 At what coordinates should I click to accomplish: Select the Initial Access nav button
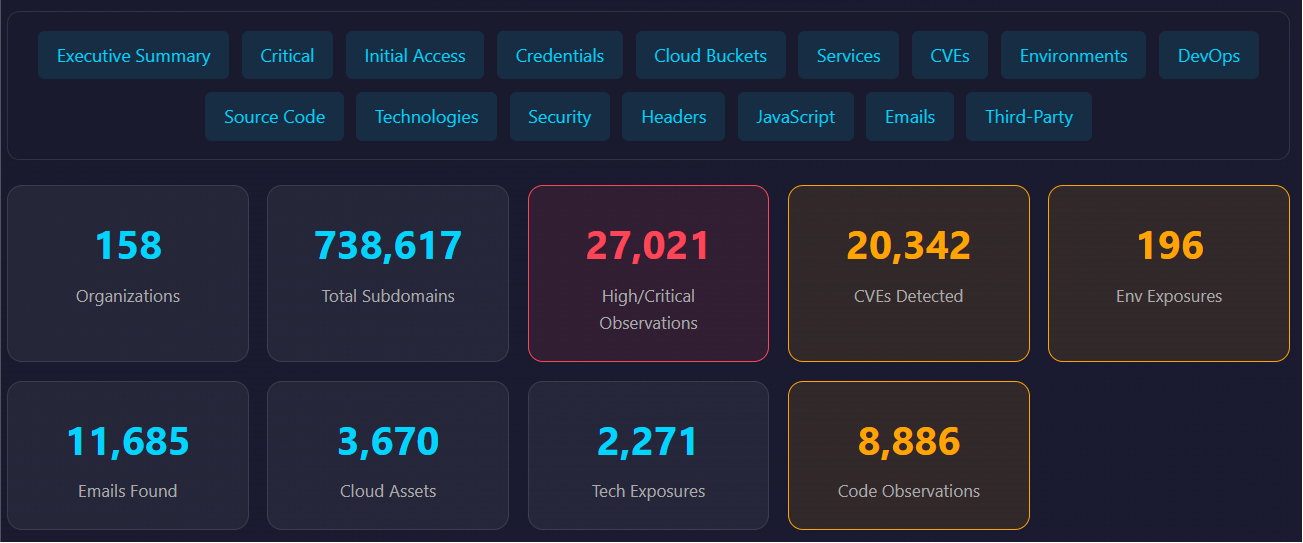click(414, 56)
